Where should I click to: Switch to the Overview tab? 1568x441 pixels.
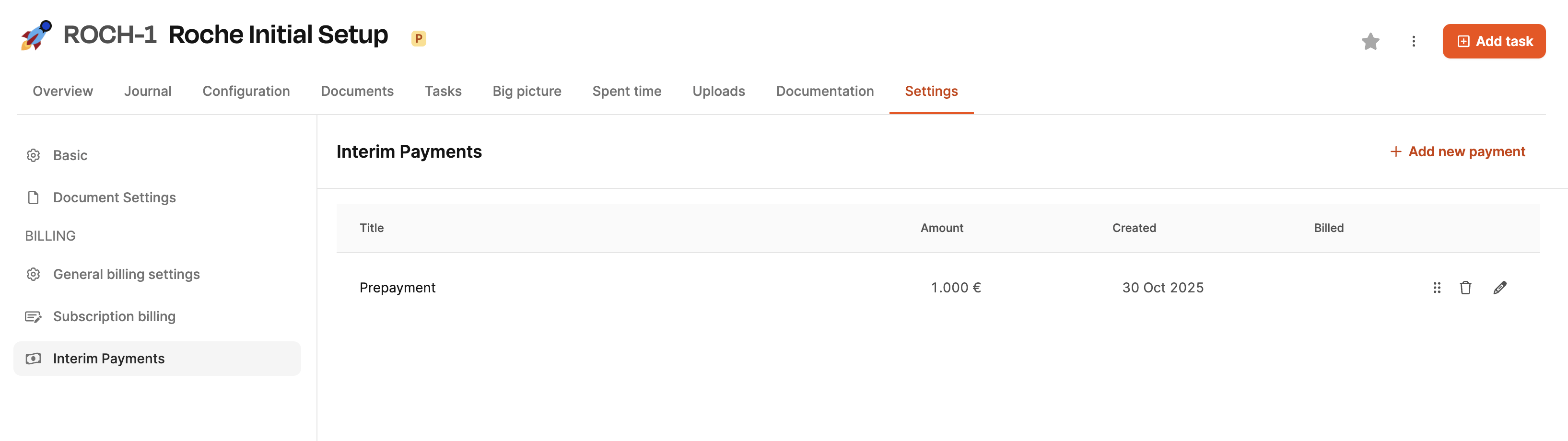[63, 91]
